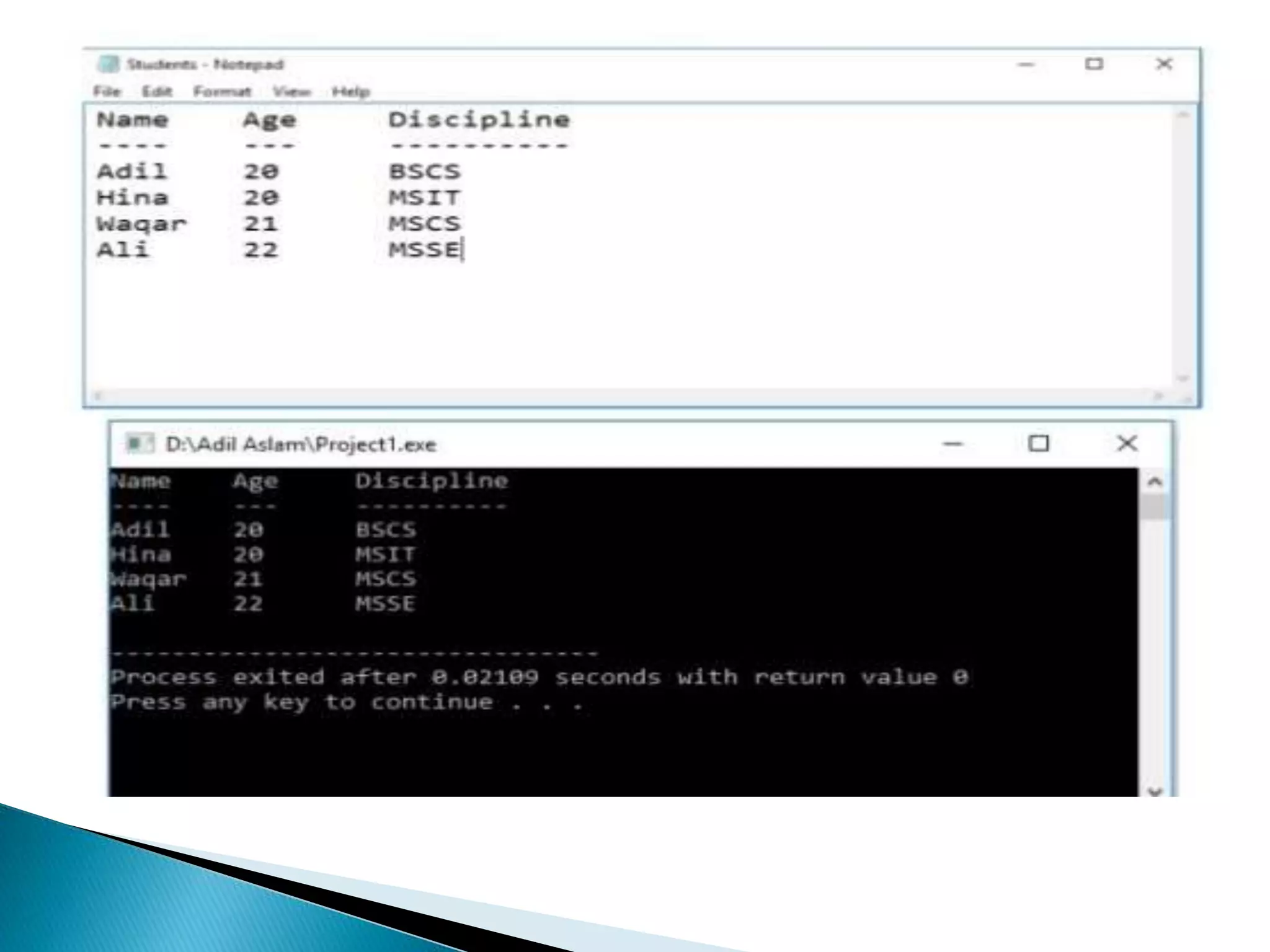Minimize the Students Notepad window
The width and height of the screenshot is (1270, 952).
coord(1026,64)
